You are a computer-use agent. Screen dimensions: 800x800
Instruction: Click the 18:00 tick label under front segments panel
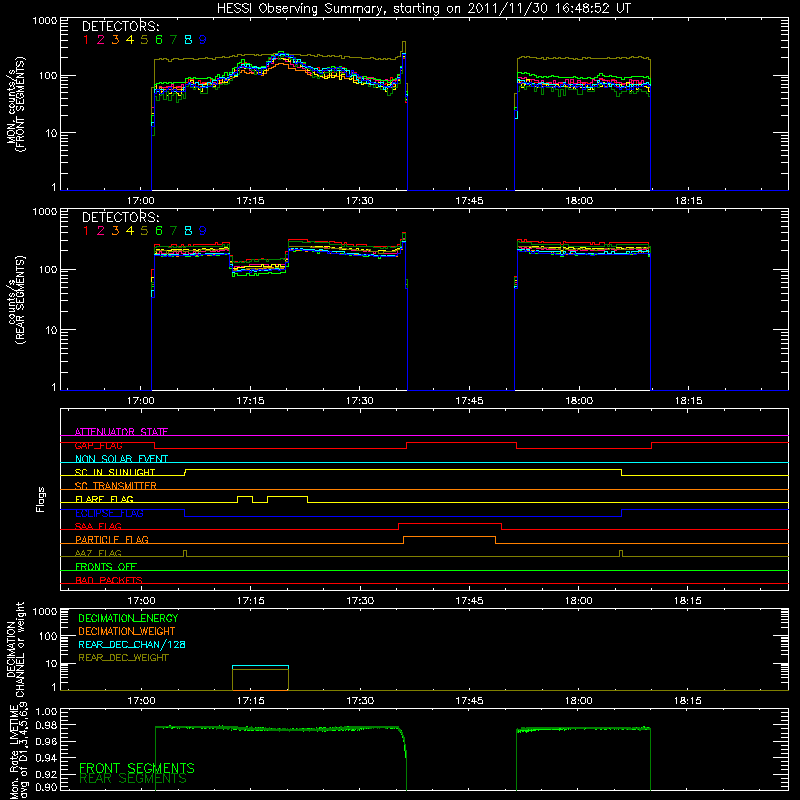coord(579,201)
